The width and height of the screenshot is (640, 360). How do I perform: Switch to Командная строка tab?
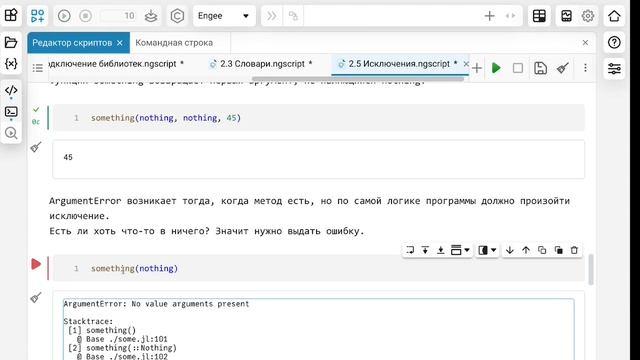click(174, 42)
